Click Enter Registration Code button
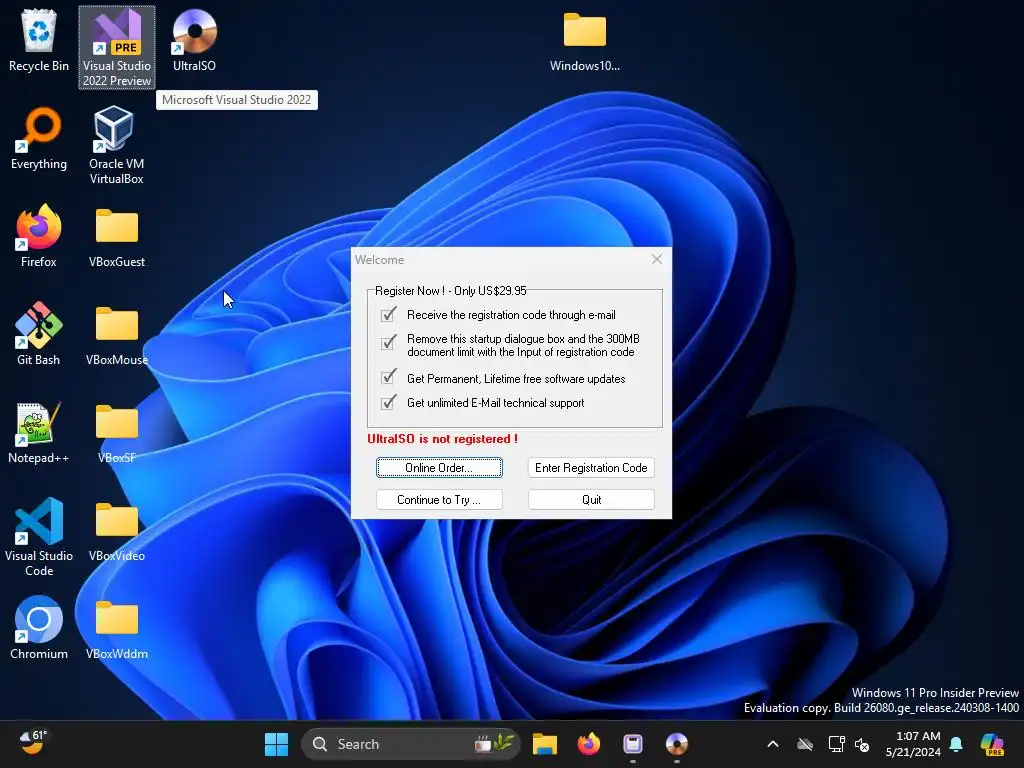1024x768 pixels. [591, 468]
